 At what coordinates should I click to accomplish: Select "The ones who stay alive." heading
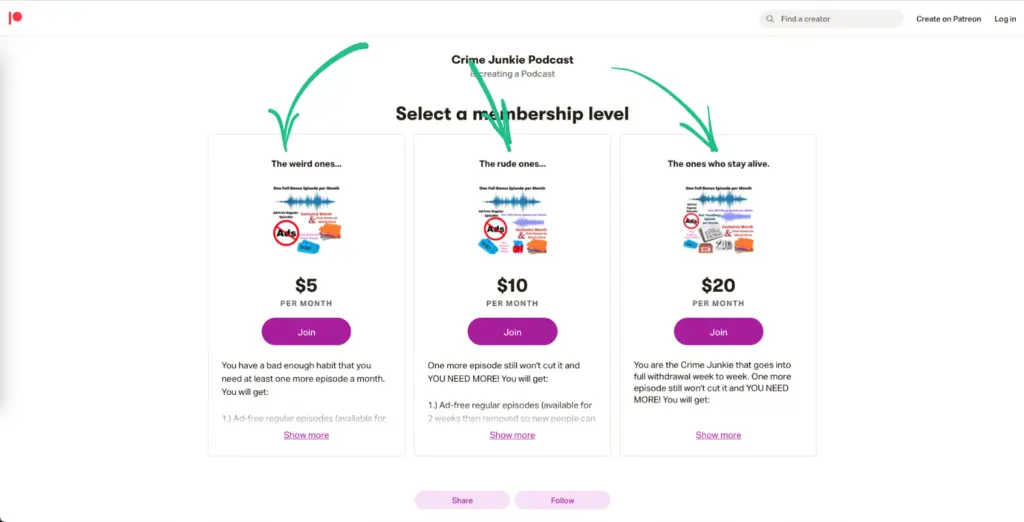[x=718, y=164]
